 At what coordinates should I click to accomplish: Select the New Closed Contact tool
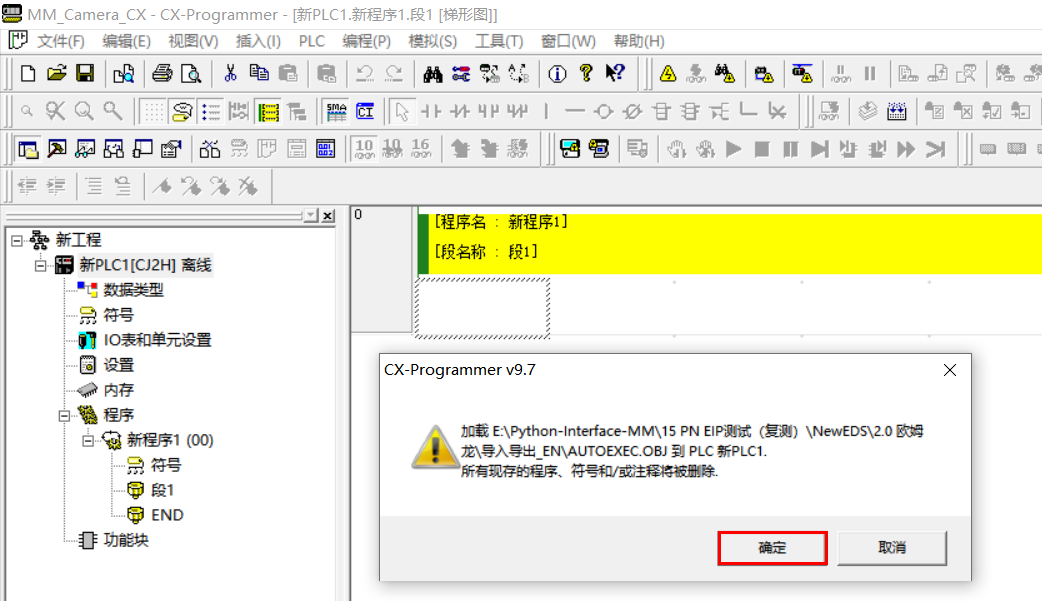(462, 112)
